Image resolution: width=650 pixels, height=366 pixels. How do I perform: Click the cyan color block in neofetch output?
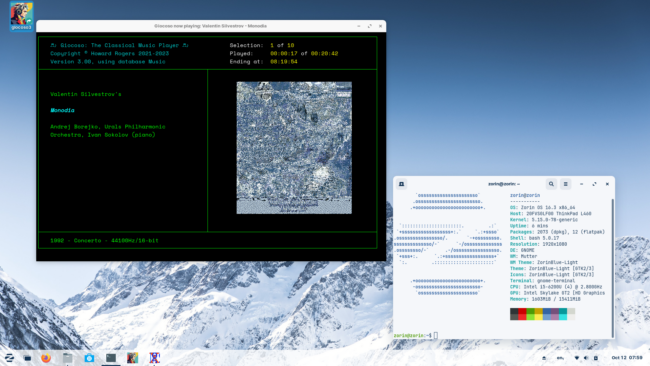[563, 314]
